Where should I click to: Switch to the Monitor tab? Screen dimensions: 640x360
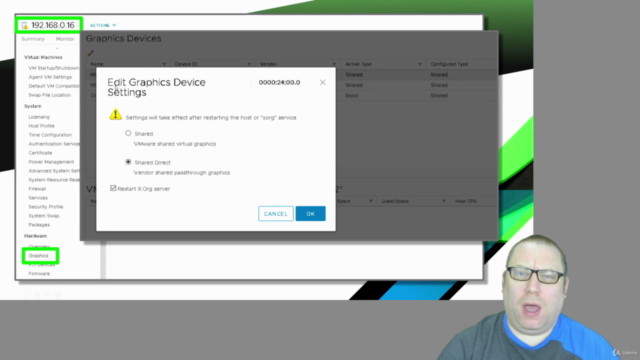tap(65, 39)
